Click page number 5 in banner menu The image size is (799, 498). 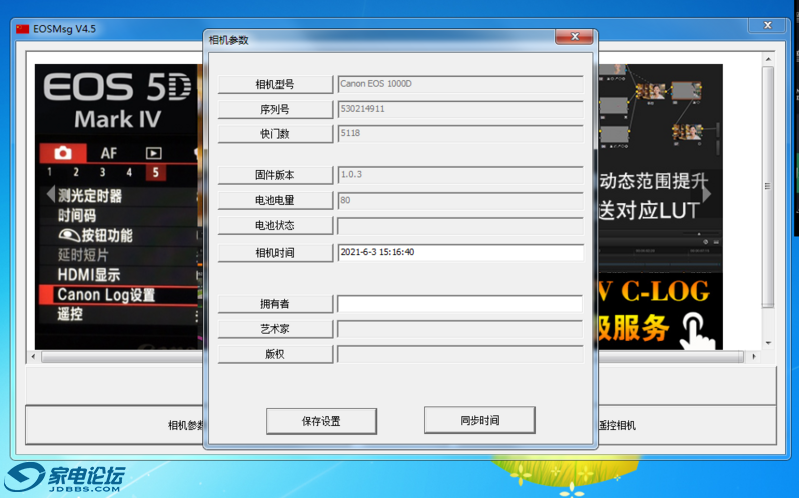(155, 172)
